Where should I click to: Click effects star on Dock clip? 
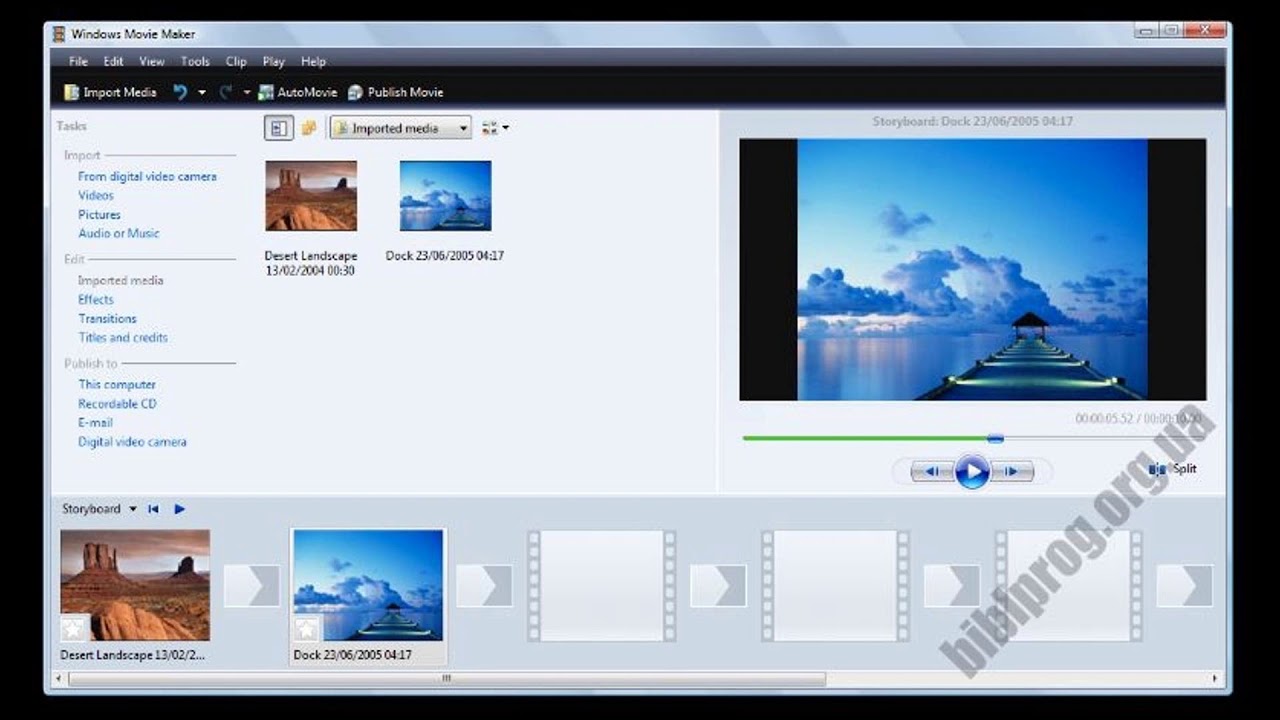[307, 628]
